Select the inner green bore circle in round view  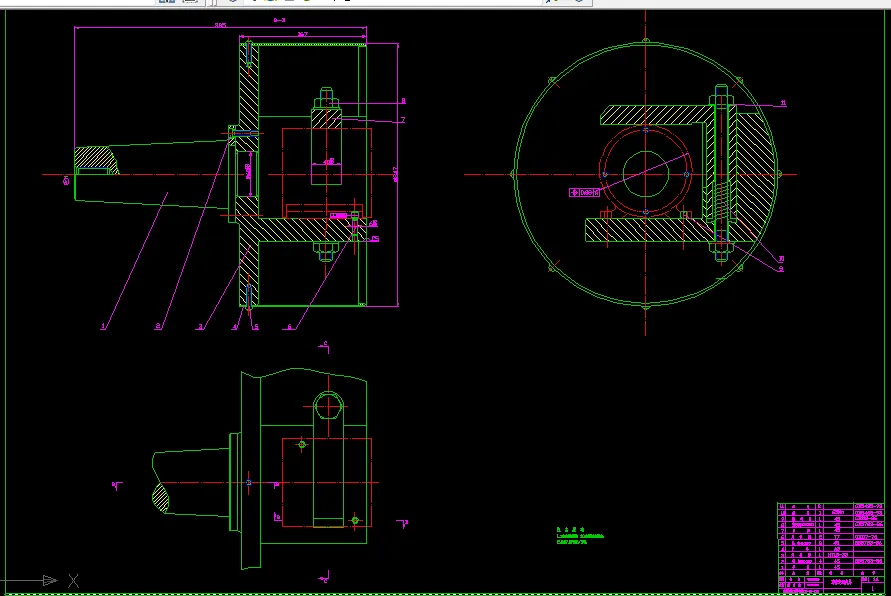point(646,174)
